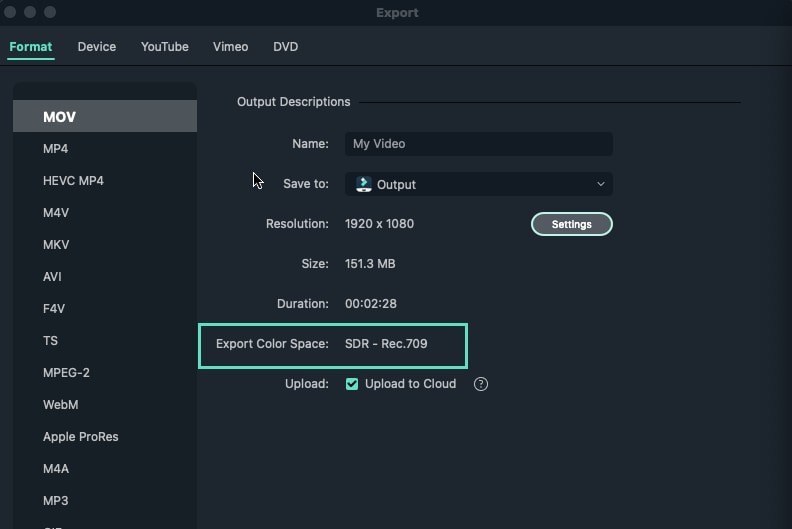The image size is (792, 529).
Task: Select TS format
Action: [105, 341]
